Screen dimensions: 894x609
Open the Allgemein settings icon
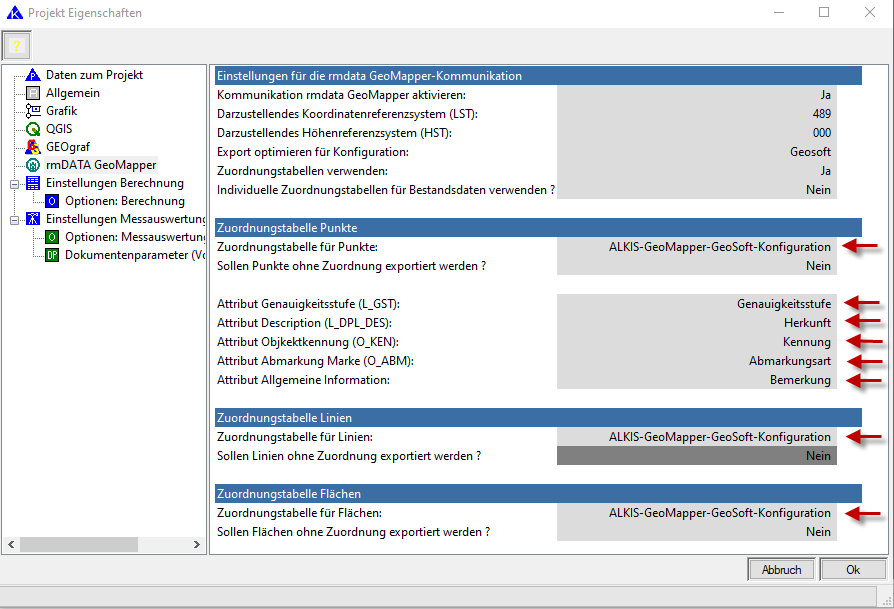tap(33, 93)
